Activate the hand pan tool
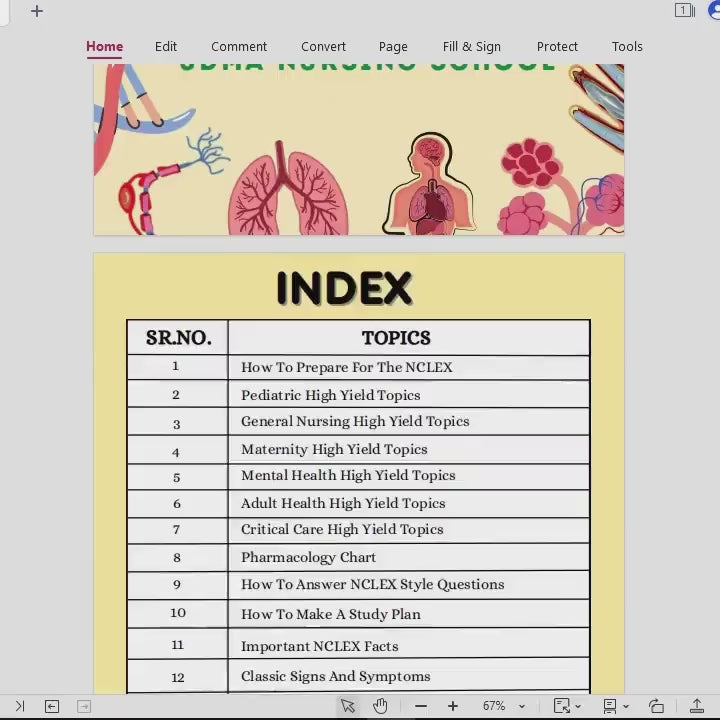 click(380, 706)
